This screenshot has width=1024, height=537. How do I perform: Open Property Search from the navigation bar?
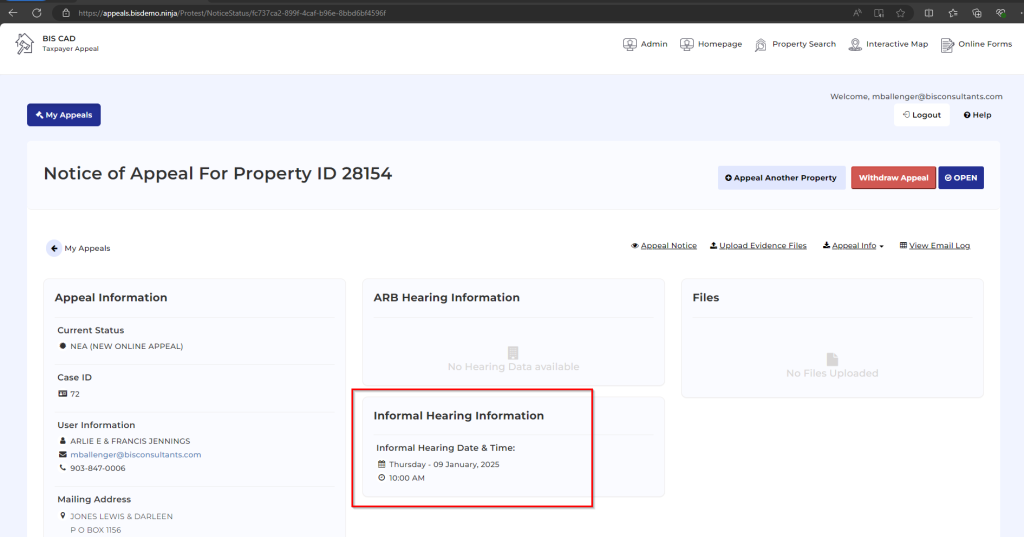tap(795, 44)
